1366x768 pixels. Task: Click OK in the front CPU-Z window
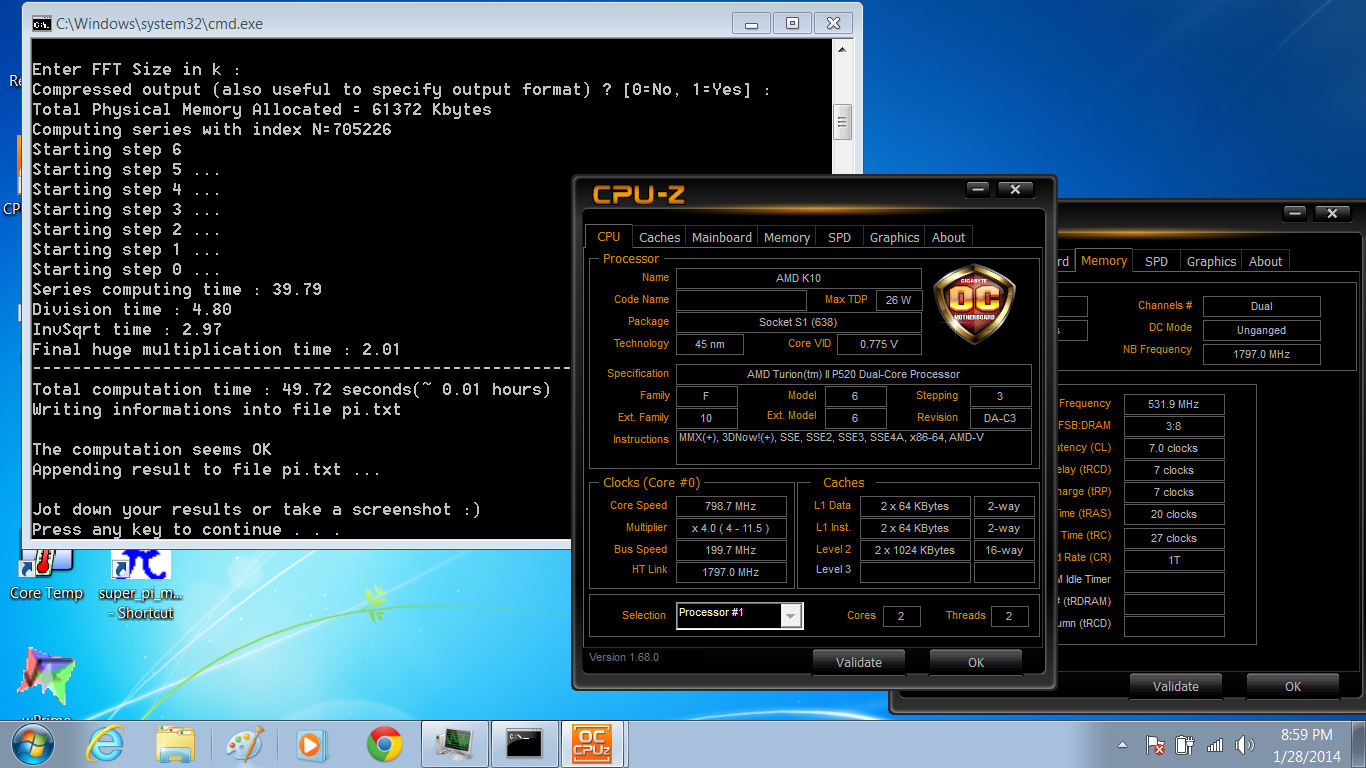coord(976,662)
